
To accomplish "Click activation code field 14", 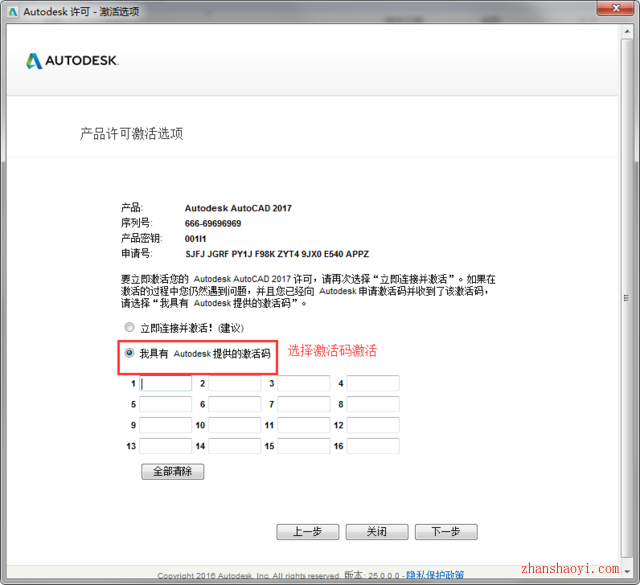I will 235,446.
